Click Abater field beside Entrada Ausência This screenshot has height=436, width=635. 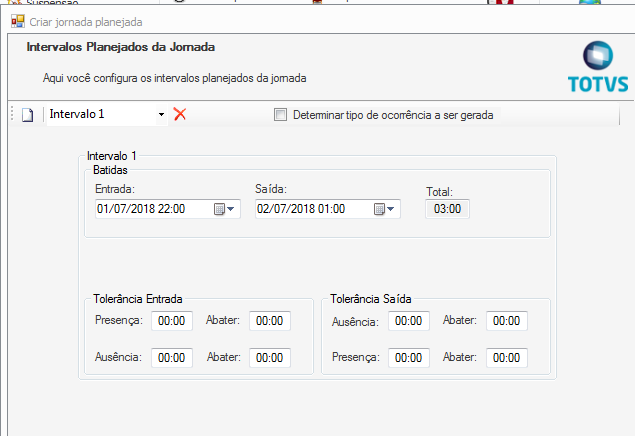pos(270,358)
